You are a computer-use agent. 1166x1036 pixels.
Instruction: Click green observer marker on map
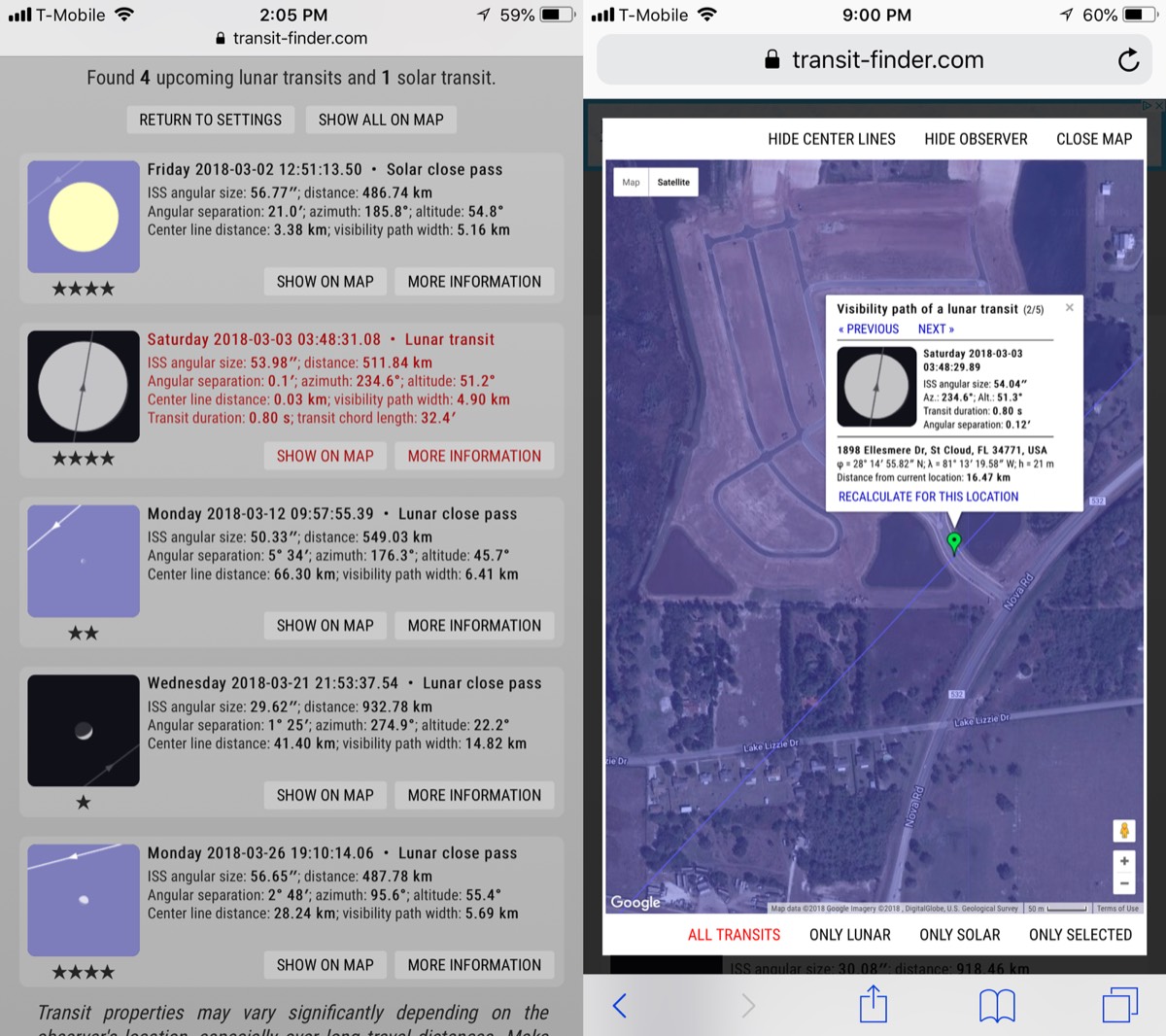[x=954, y=543]
